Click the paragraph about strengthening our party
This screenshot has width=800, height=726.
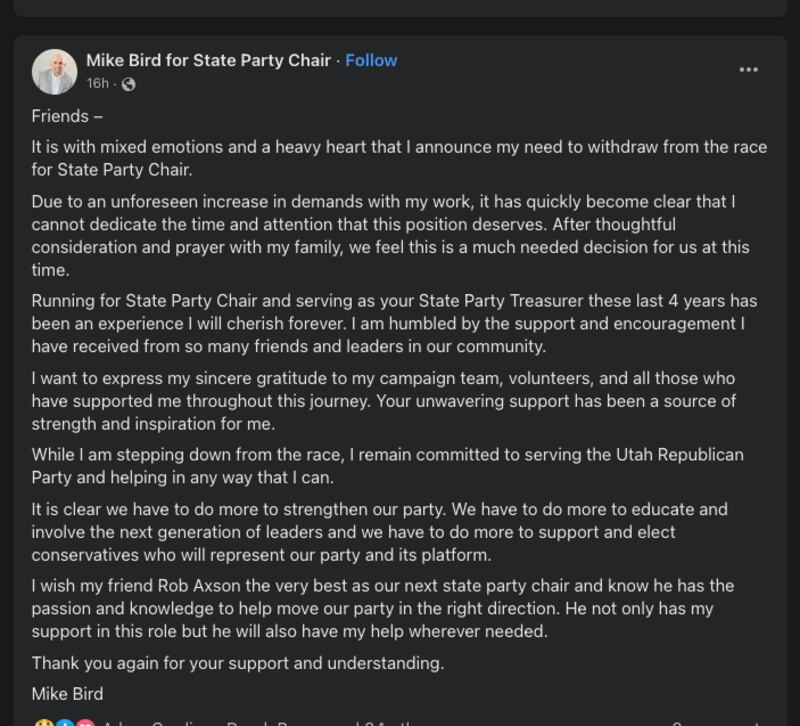coord(379,532)
